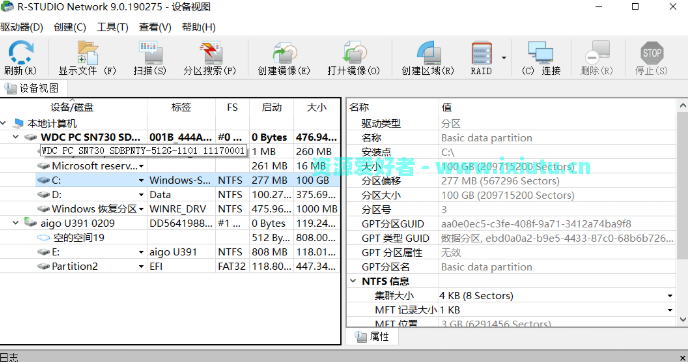This screenshot has height=362, width=688.
Task: Close the 日志 log panel
Action: 682,358
